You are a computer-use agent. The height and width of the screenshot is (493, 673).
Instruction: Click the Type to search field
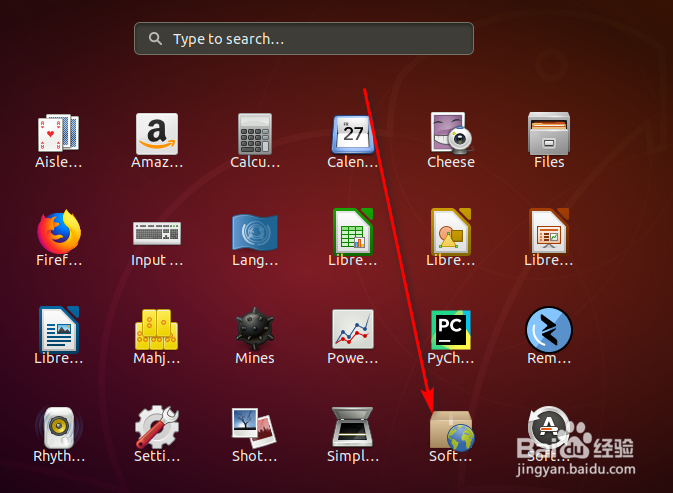pyautogui.click(x=304, y=39)
